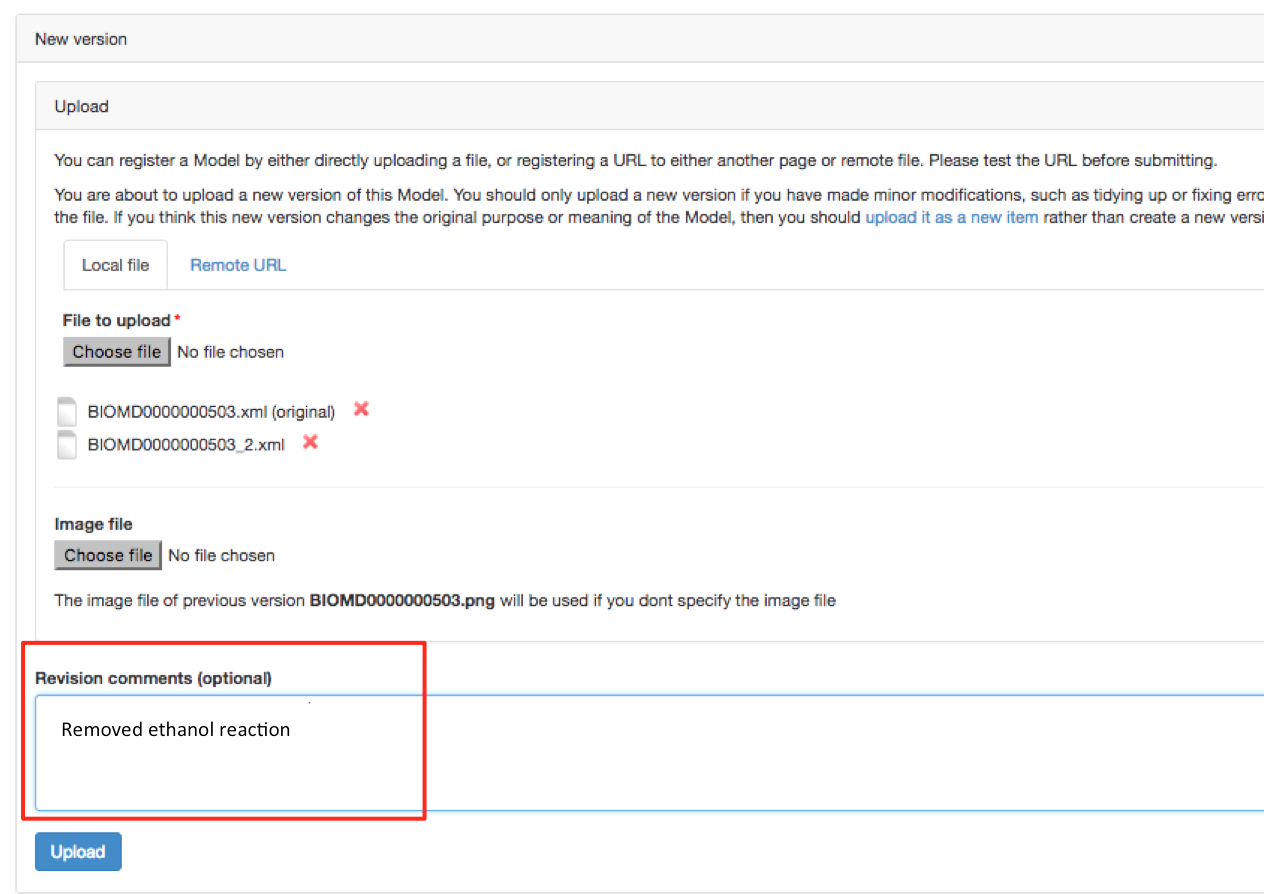Click 'No file chosen' in Image file section

pos(221,555)
